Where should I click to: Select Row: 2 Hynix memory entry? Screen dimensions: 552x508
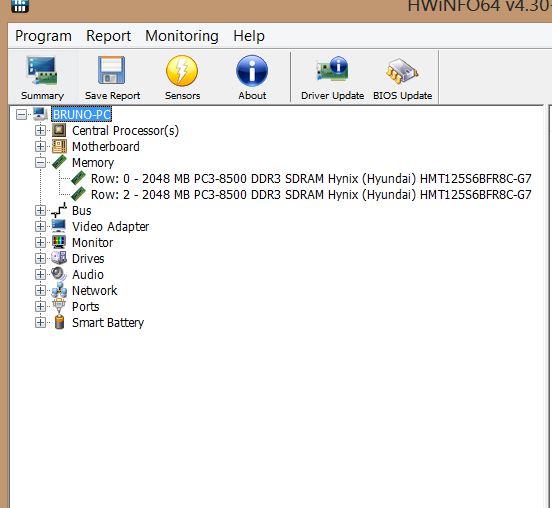pos(311,195)
